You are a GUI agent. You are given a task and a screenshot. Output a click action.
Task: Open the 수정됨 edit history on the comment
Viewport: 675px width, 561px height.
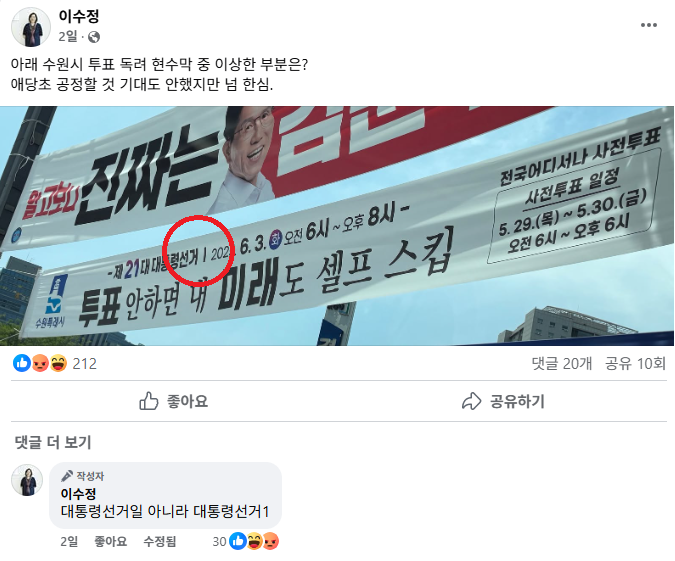[x=160, y=541]
